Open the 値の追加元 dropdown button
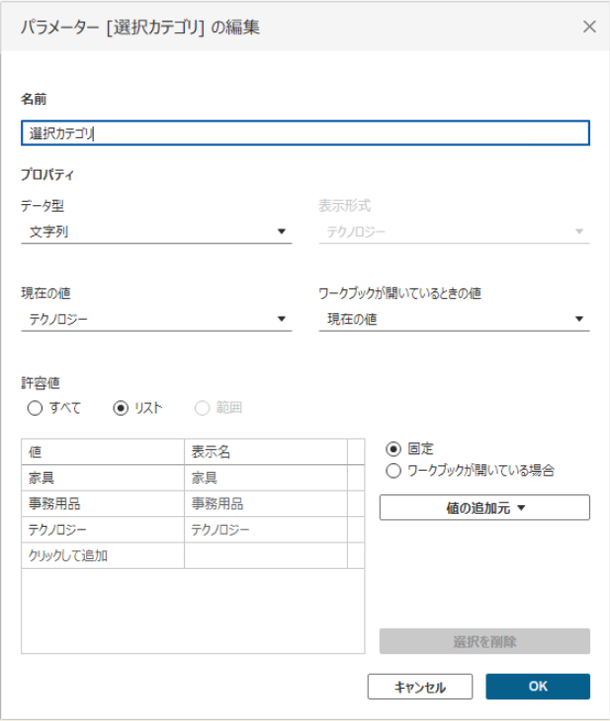The height and width of the screenshot is (721, 610). click(x=484, y=508)
